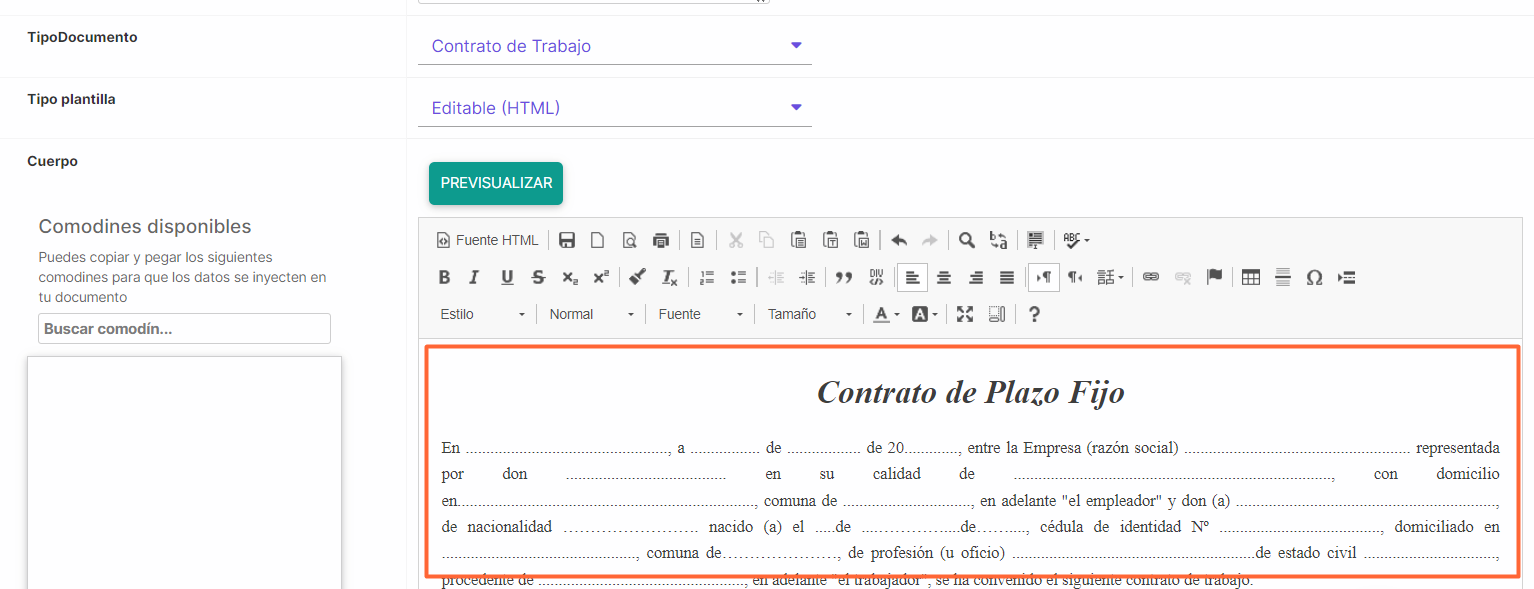The width and height of the screenshot is (1534, 589).
Task: Create a DIV container
Action: [x=876, y=277]
